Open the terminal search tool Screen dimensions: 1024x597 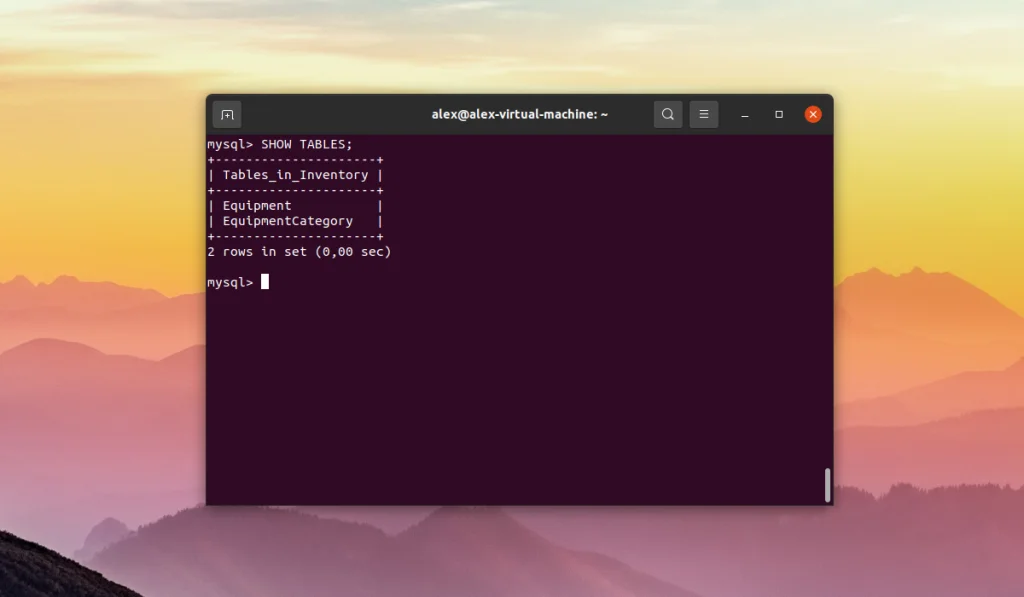pos(667,114)
